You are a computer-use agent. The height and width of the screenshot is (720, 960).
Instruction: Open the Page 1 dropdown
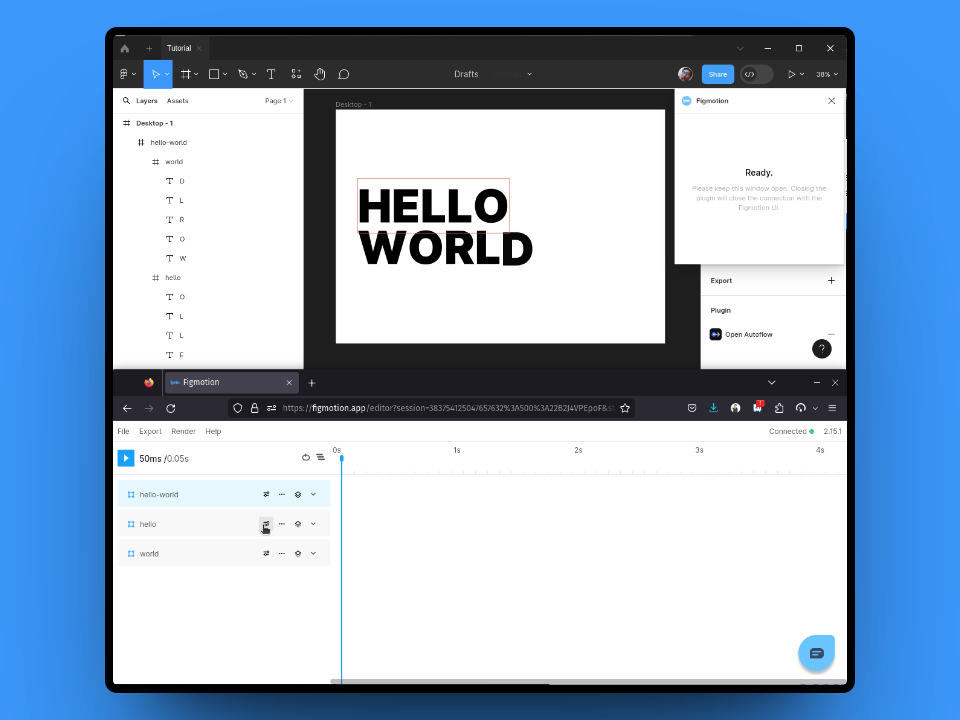(279, 100)
